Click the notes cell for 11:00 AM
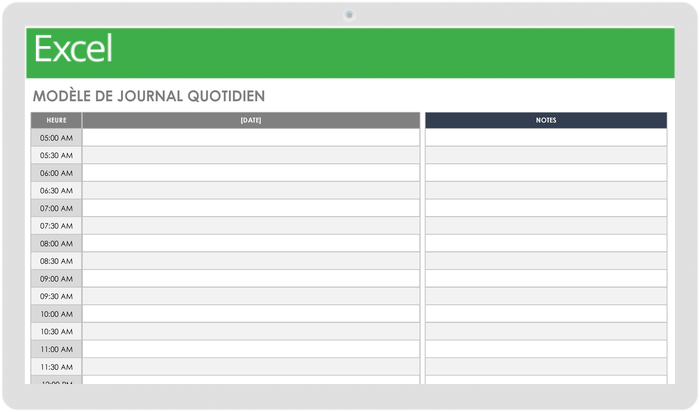Image resolution: width=700 pixels, height=412 pixels. (546, 349)
